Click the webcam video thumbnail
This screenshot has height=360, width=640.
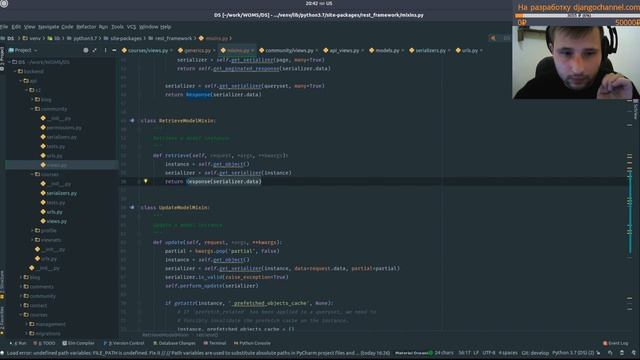pos(576,62)
